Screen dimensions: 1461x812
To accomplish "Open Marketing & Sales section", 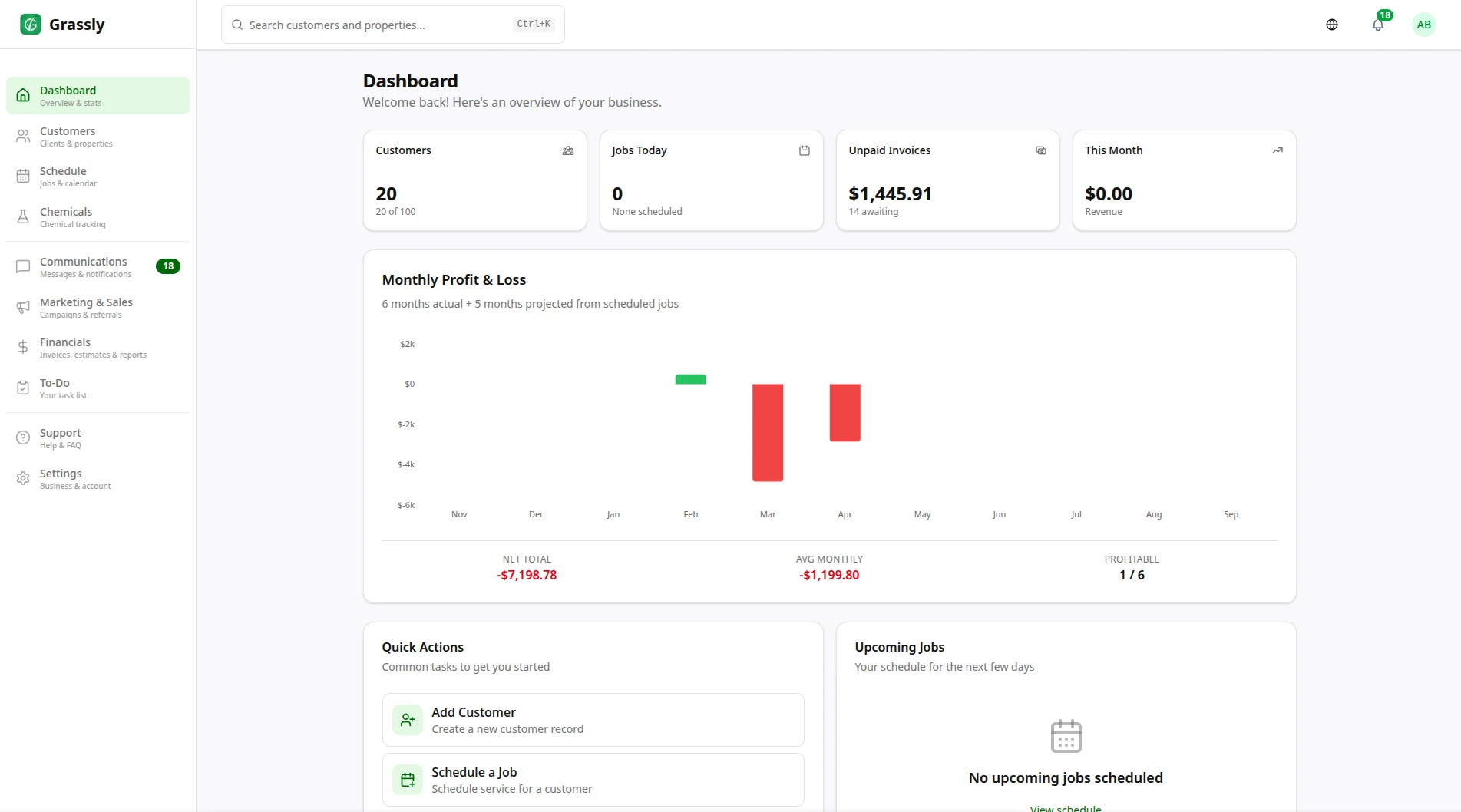I will (x=98, y=308).
